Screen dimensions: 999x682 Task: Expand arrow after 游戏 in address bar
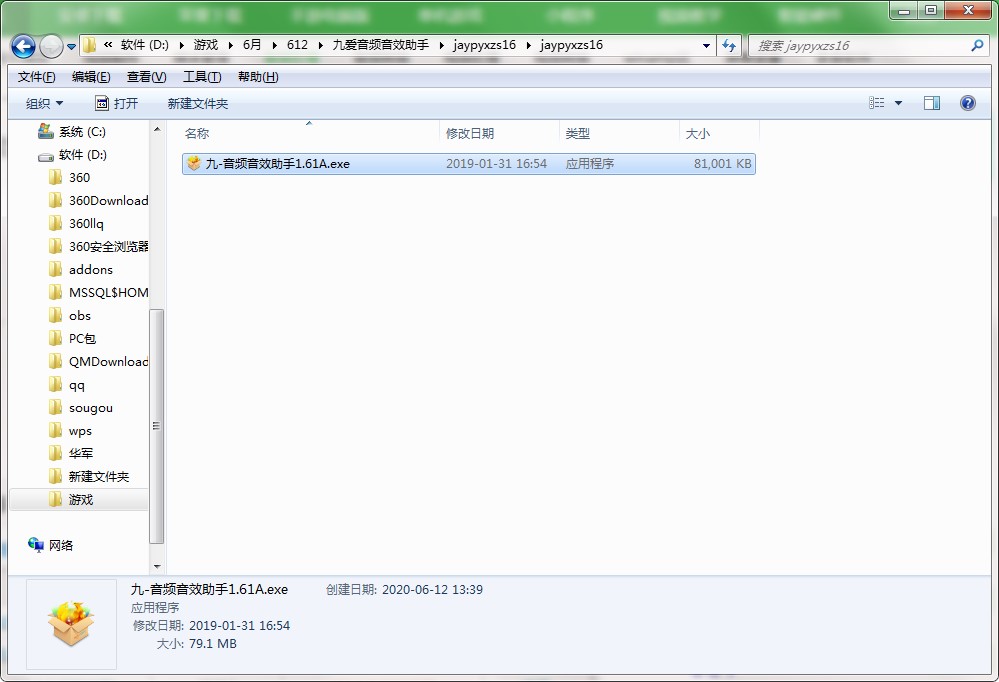click(231, 45)
